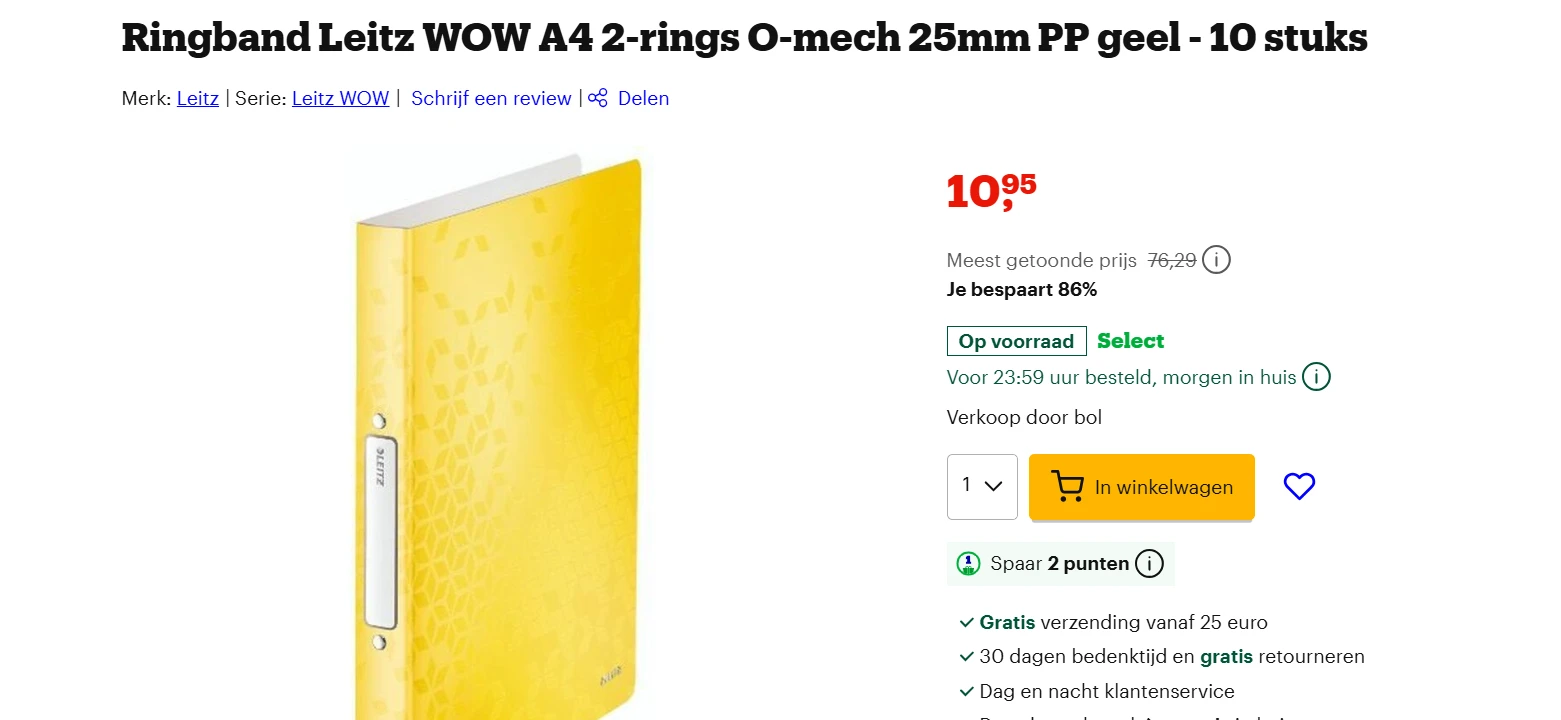
Task: Open the Leitz brand page
Action: tap(197, 98)
